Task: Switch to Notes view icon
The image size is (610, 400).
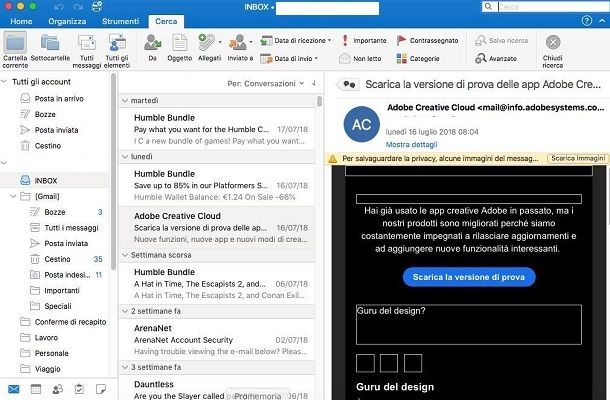Action: pyautogui.click(x=101, y=389)
